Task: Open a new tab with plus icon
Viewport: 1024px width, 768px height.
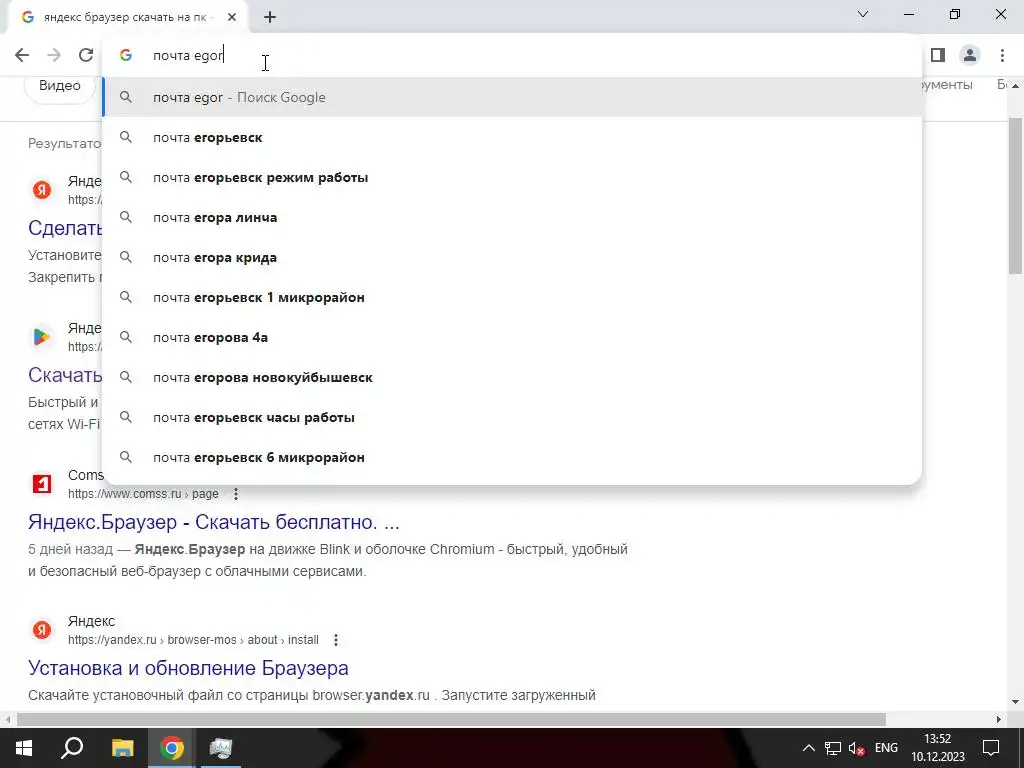Action: click(x=270, y=17)
